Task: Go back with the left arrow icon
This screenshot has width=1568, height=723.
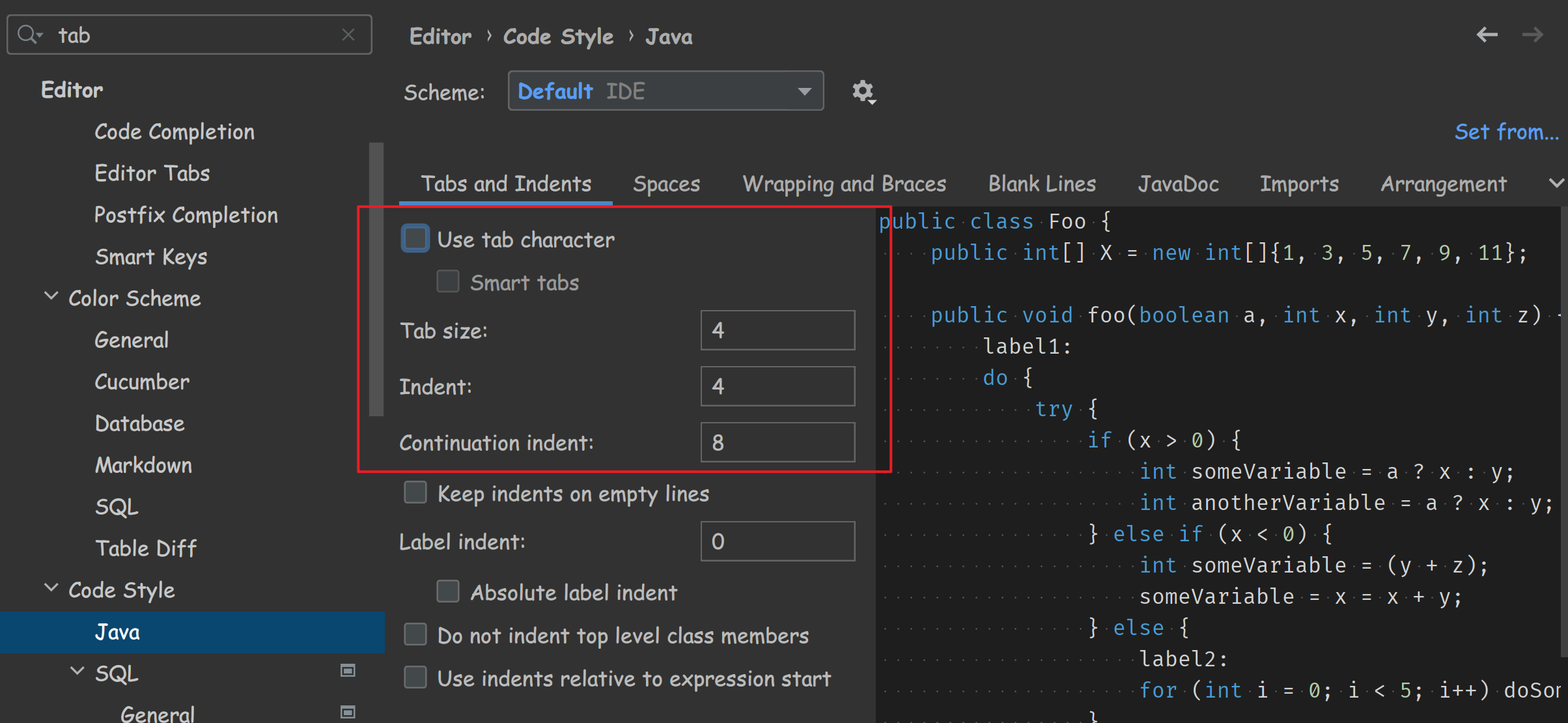Action: pyautogui.click(x=1487, y=35)
